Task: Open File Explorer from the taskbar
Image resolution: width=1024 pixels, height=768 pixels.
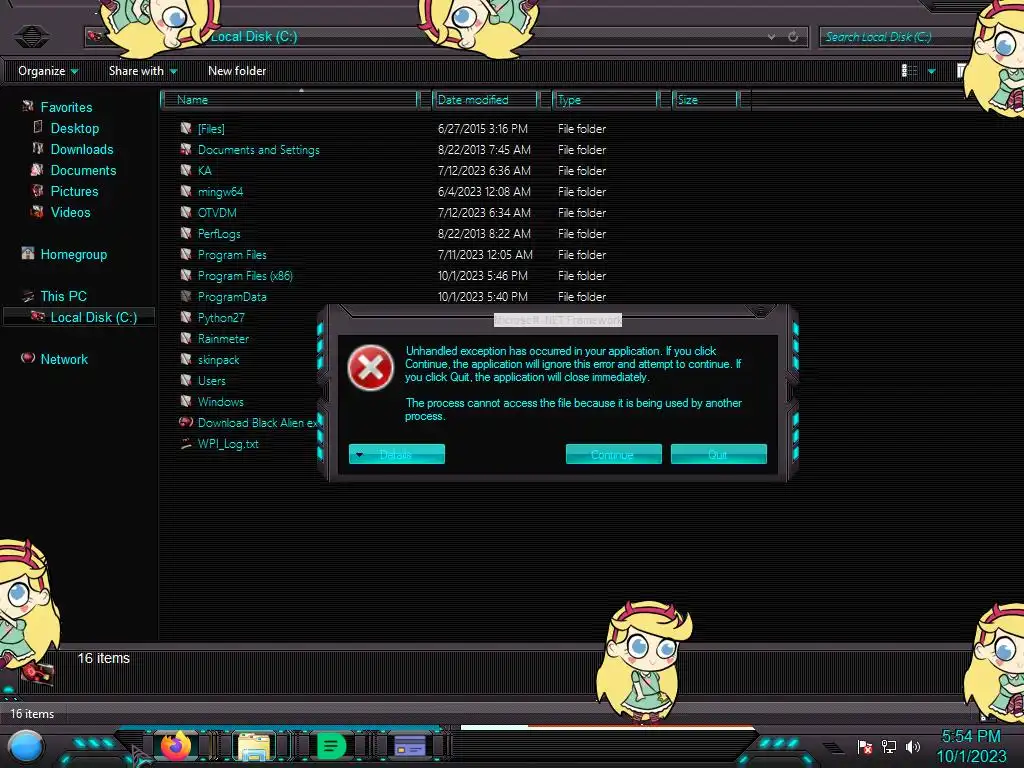Action: point(253,746)
